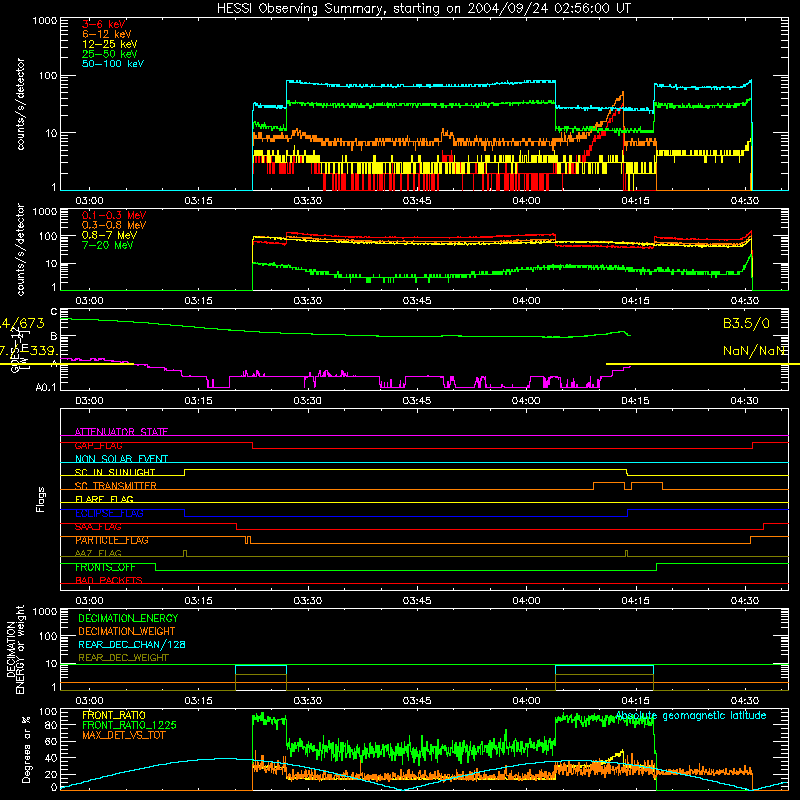
Task: Select the 50-100 keV legend label
Action: point(113,64)
